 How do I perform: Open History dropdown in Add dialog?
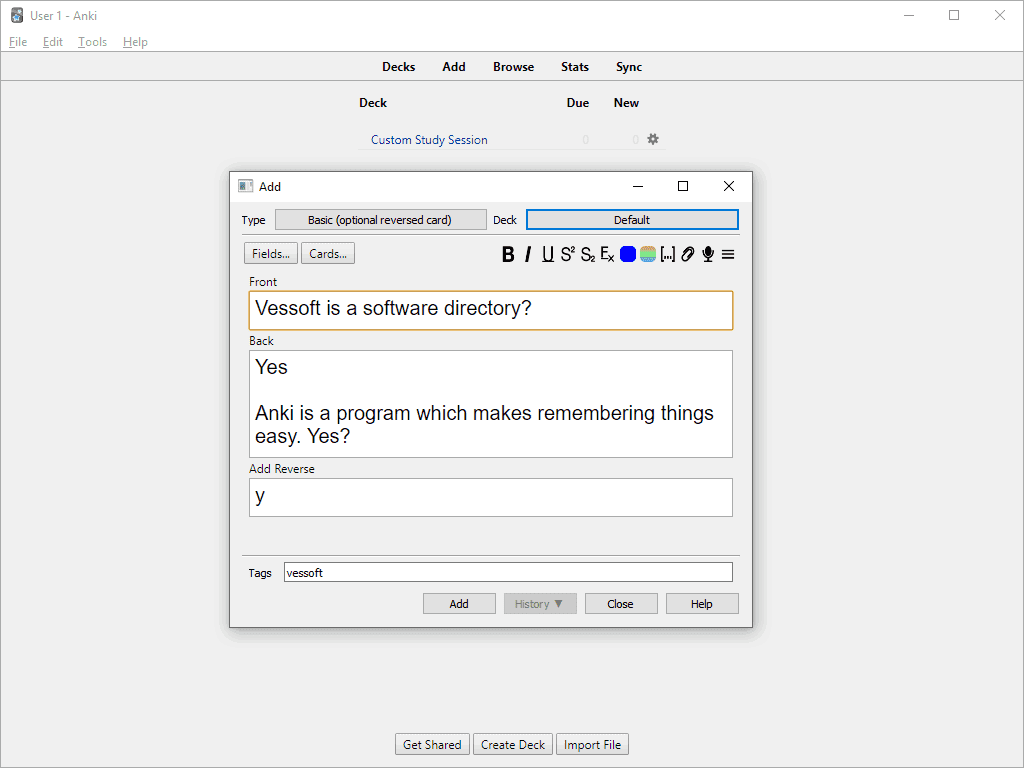tap(540, 604)
